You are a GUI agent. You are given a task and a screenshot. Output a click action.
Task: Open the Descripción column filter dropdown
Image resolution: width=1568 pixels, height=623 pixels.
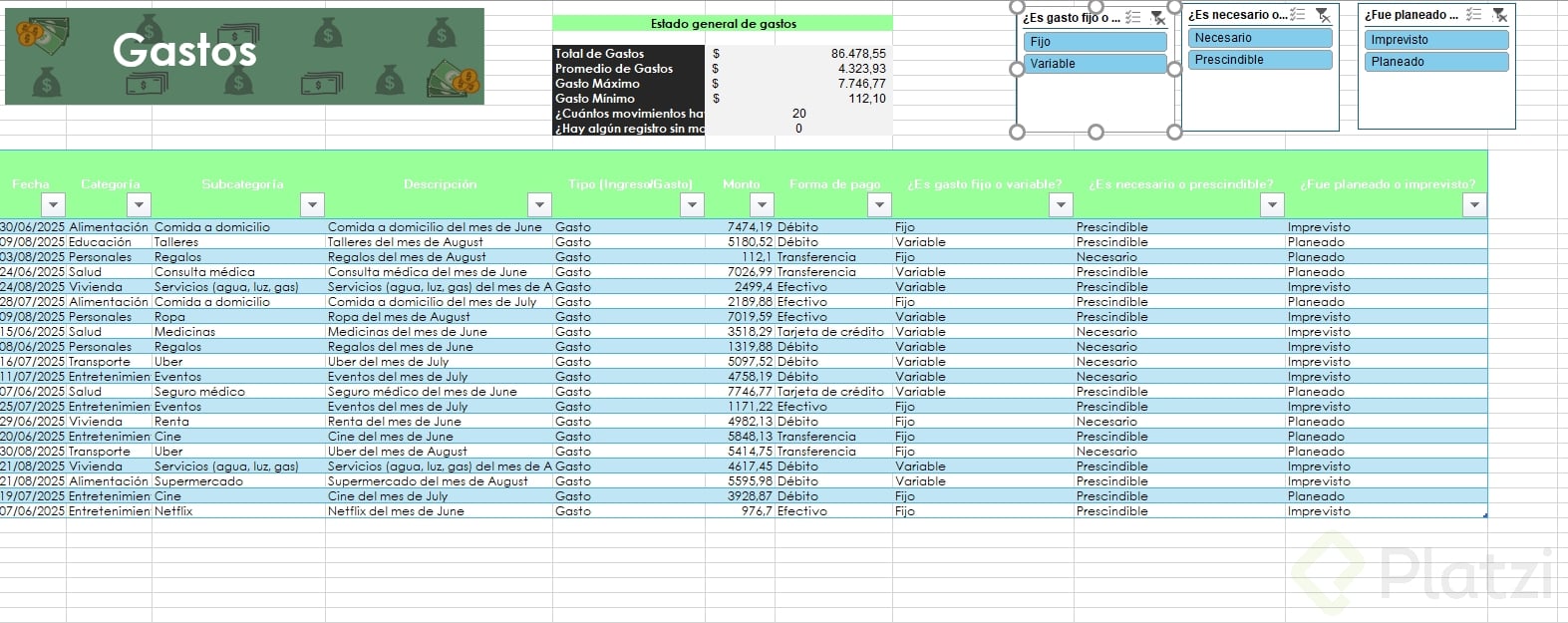pos(539,205)
